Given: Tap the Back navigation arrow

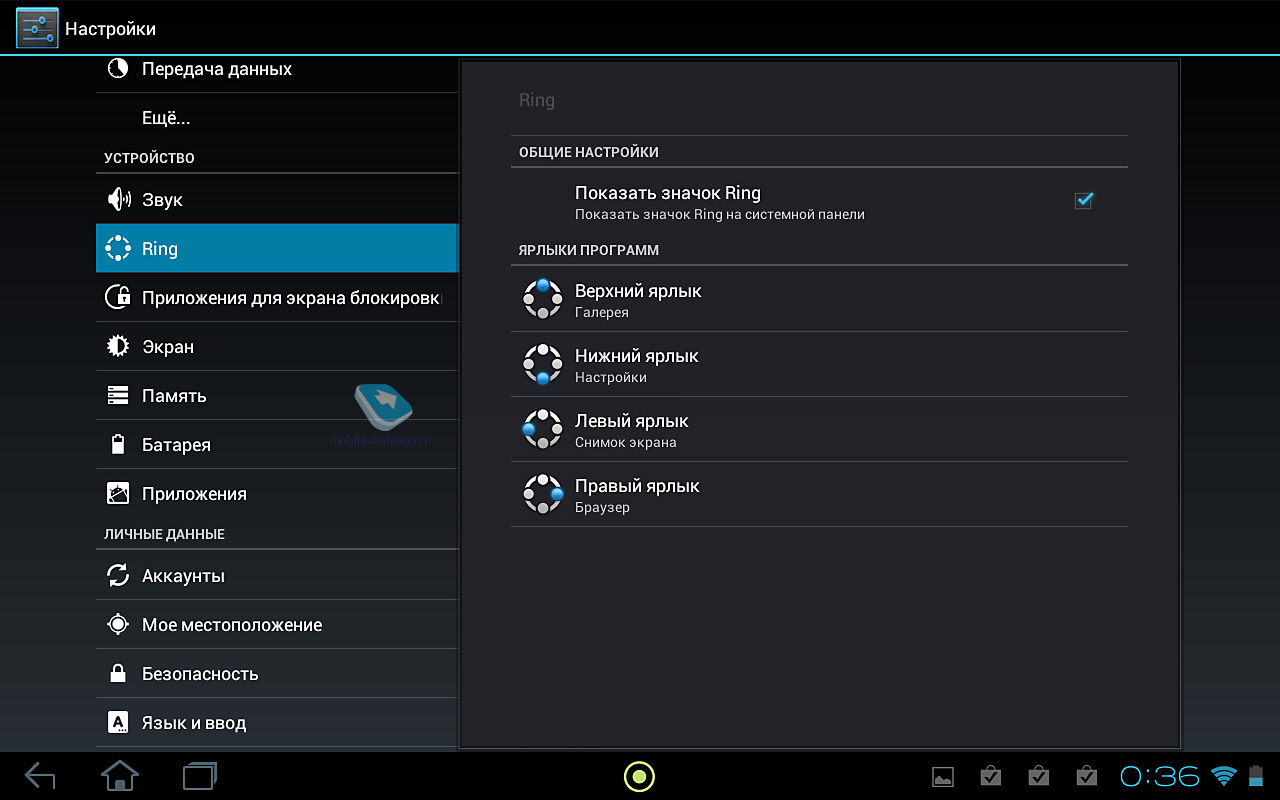Looking at the screenshot, I should coord(40,776).
